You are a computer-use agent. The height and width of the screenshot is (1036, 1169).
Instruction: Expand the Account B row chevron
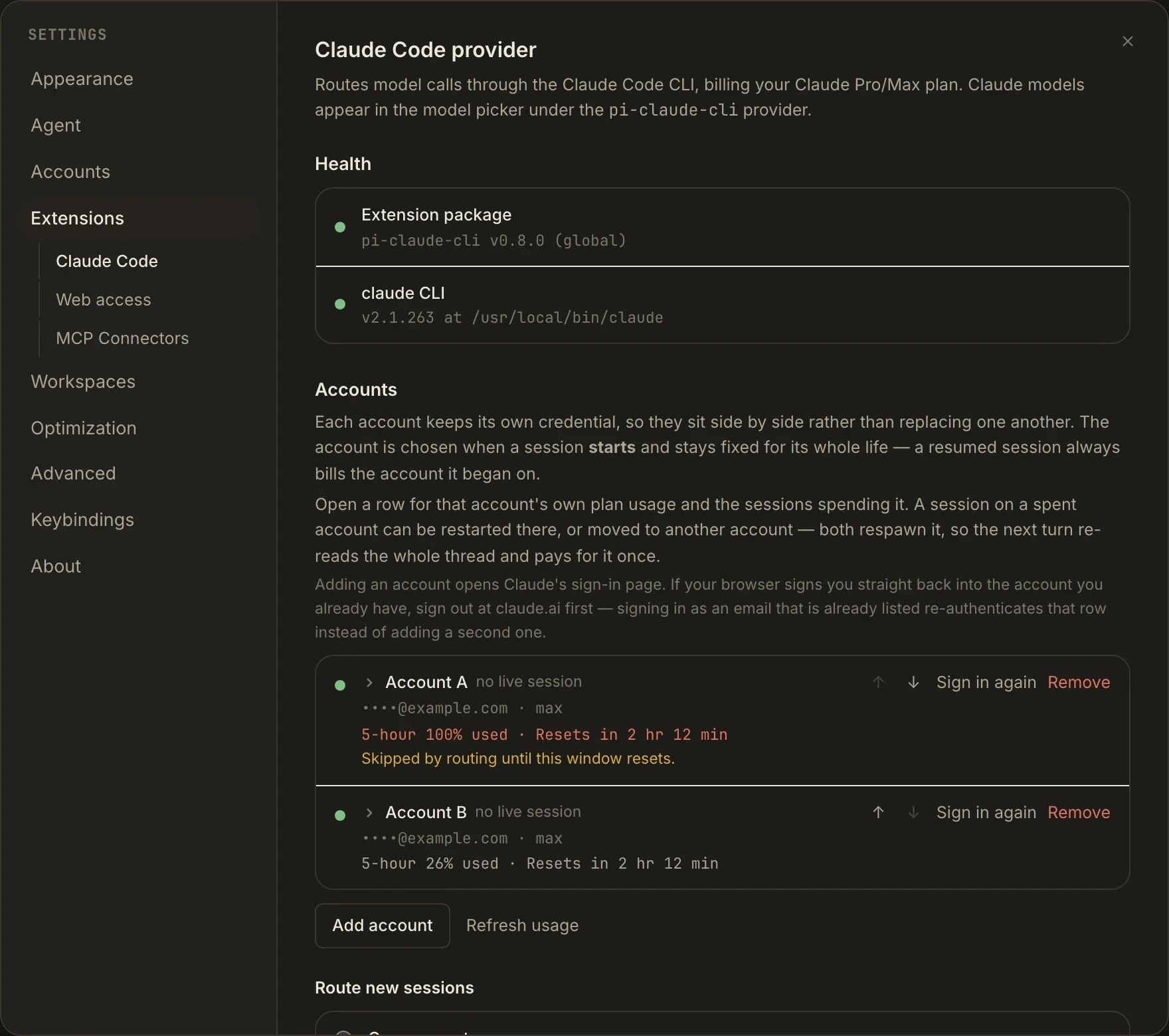pos(369,813)
